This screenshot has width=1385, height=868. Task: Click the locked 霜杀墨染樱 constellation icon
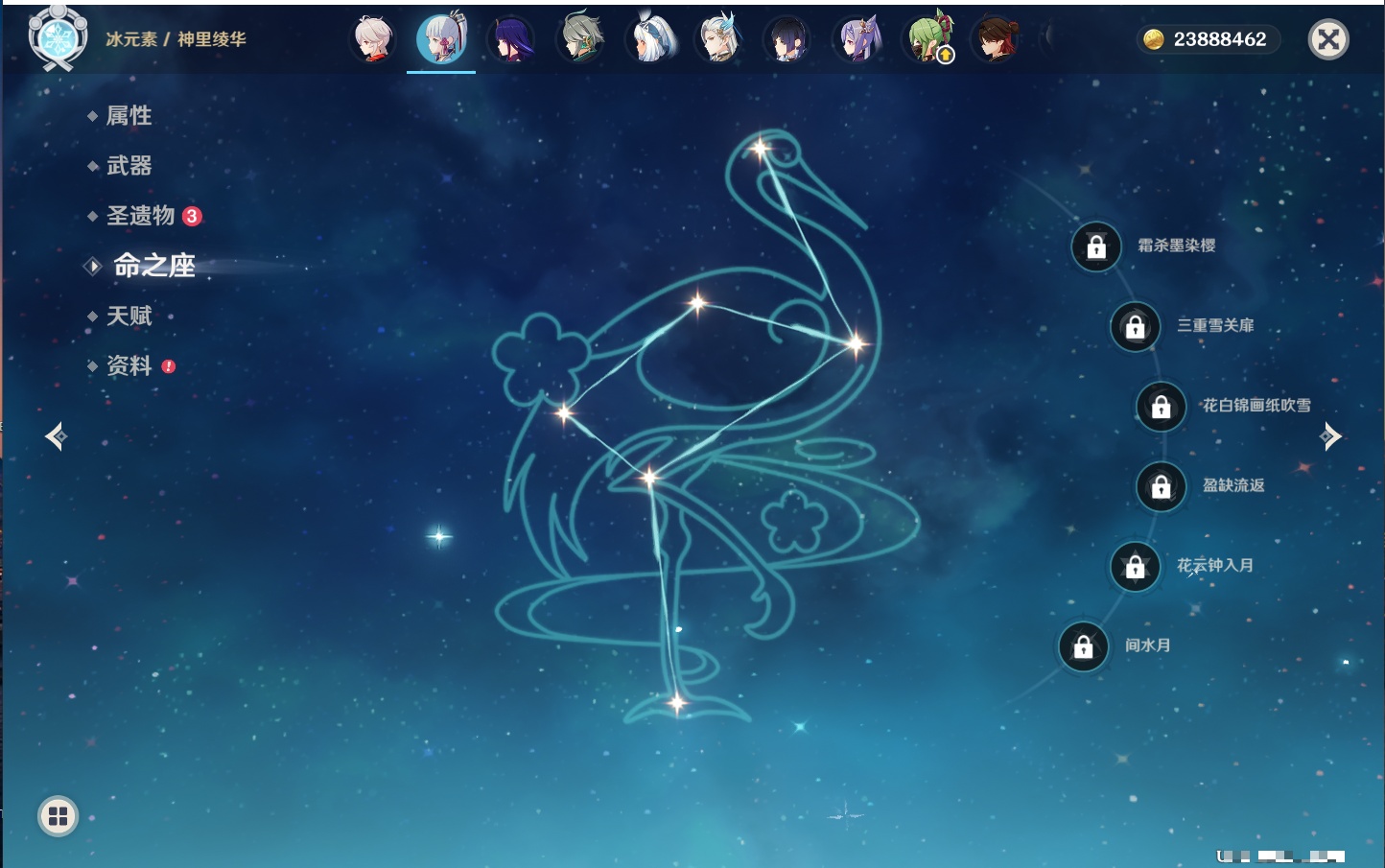[1096, 246]
